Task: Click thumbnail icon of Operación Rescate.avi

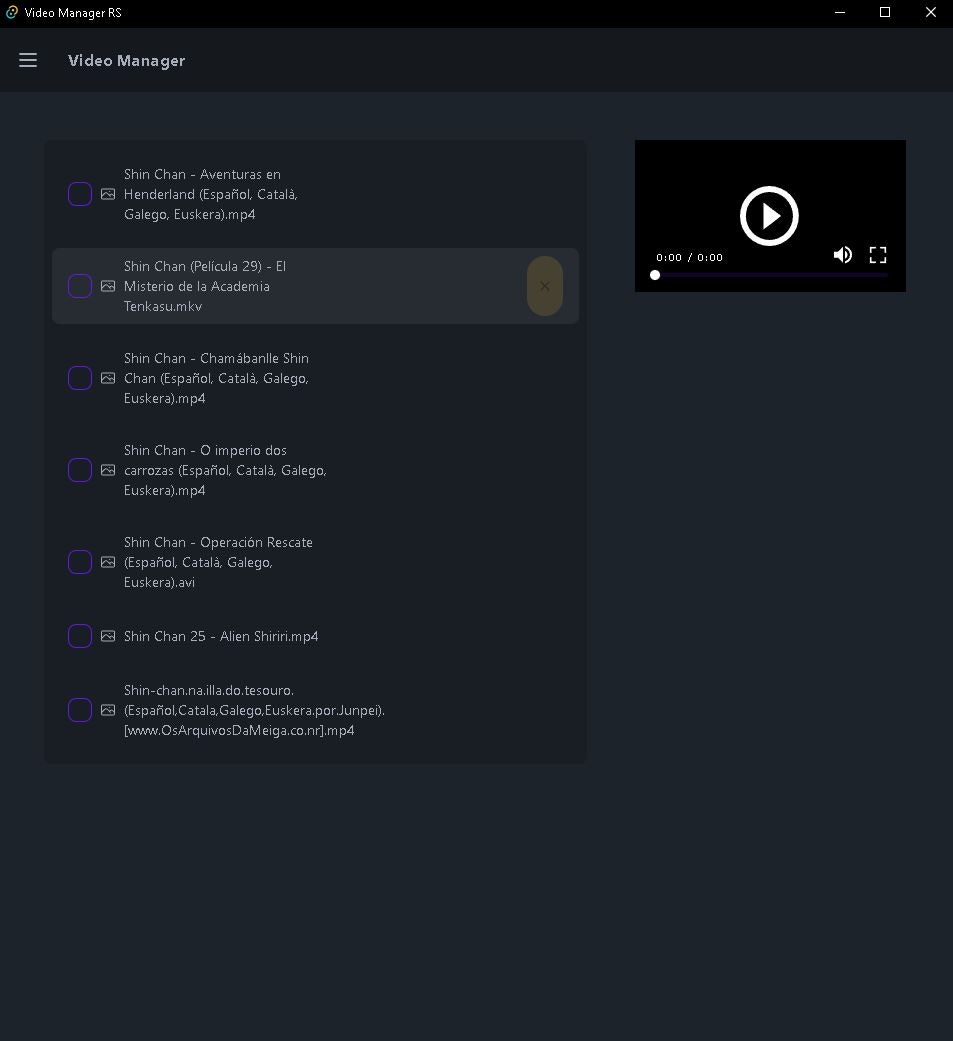Action: pyautogui.click(x=108, y=562)
